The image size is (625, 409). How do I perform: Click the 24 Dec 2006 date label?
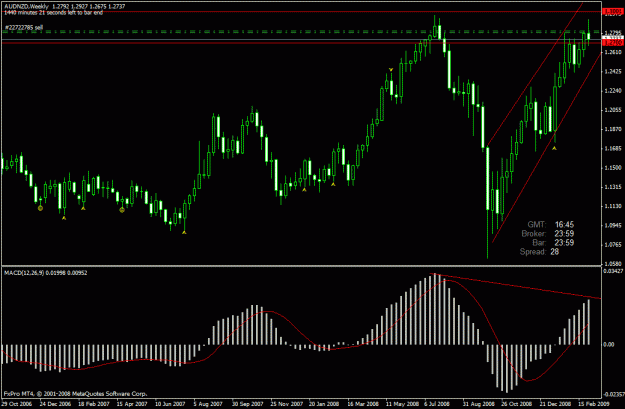55,404
